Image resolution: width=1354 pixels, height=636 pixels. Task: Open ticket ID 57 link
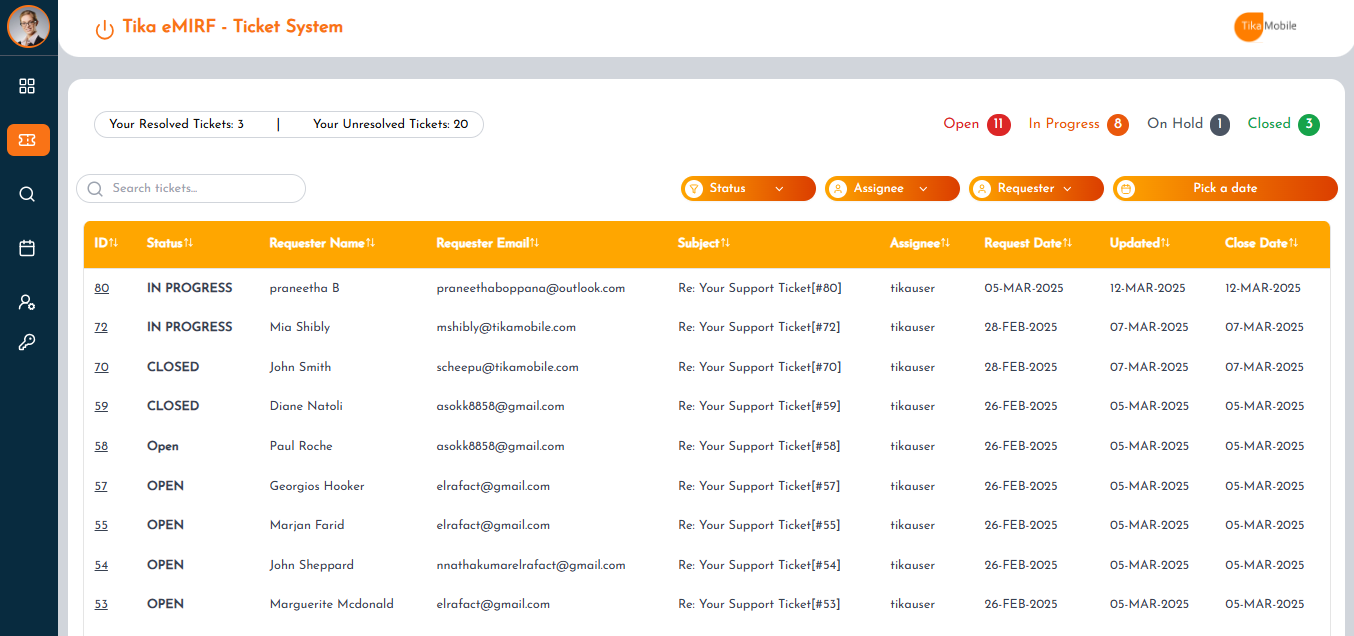[x=101, y=486]
